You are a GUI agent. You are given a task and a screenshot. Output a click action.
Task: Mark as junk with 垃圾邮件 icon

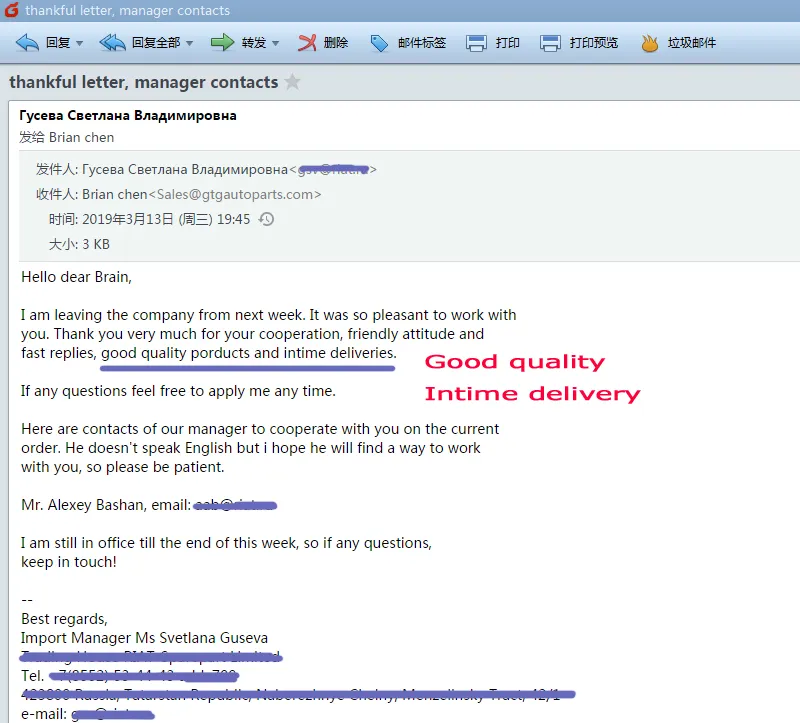point(650,43)
